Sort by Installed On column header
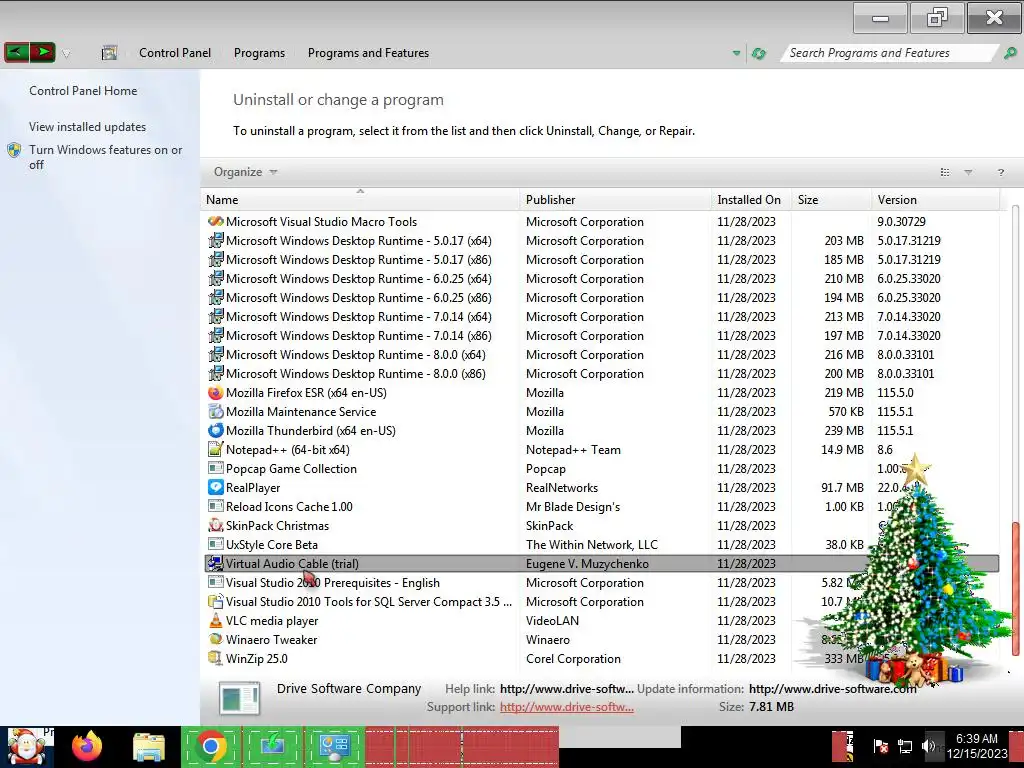This screenshot has width=1024, height=768. pyautogui.click(x=751, y=200)
